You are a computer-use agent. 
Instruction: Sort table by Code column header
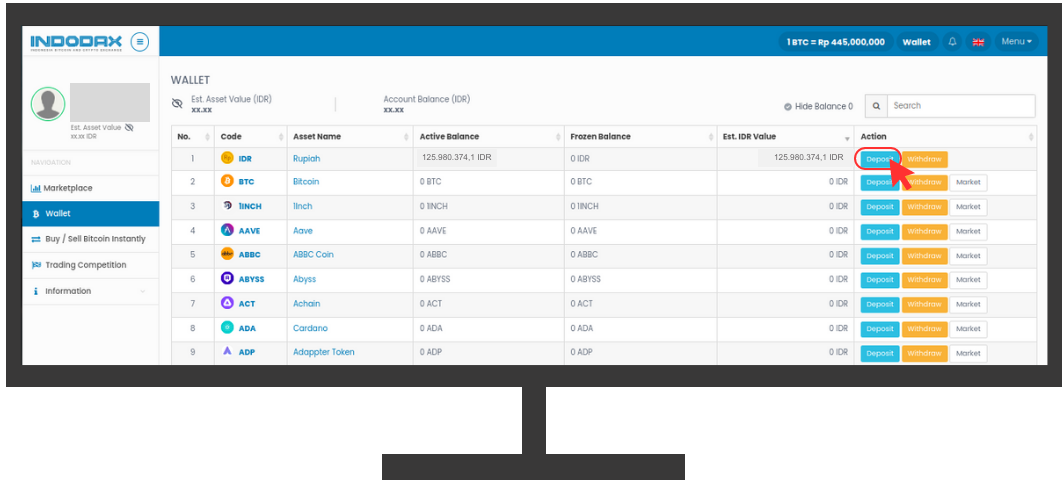tap(250, 137)
